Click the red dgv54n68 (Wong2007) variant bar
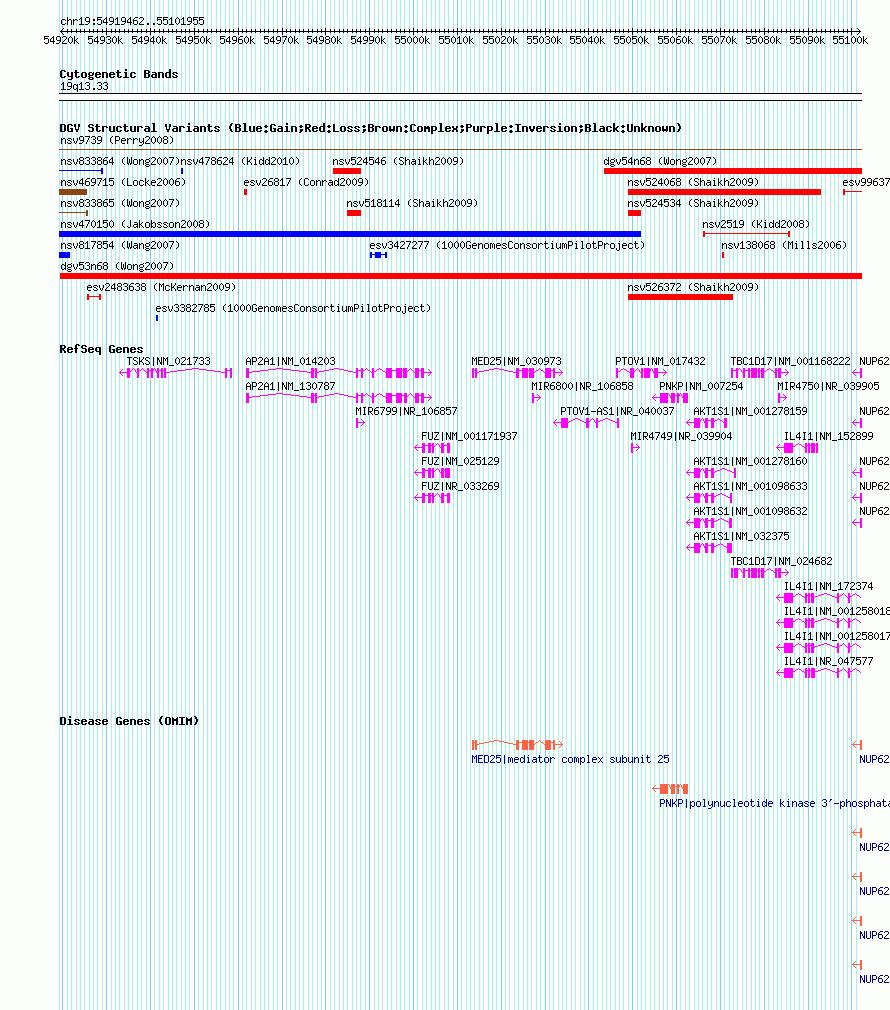Screen dimensions: 890x1010 (x=732, y=171)
